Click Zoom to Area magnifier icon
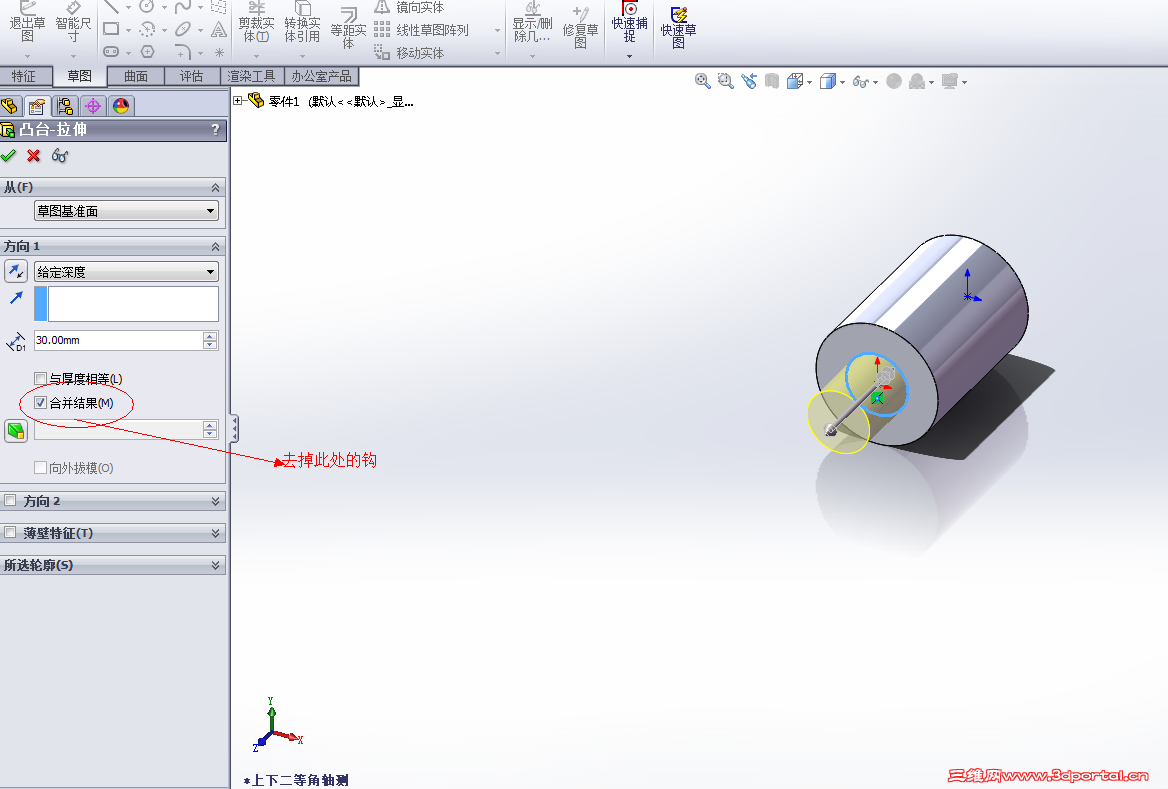Image resolution: width=1168 pixels, height=789 pixels. pyautogui.click(x=726, y=81)
